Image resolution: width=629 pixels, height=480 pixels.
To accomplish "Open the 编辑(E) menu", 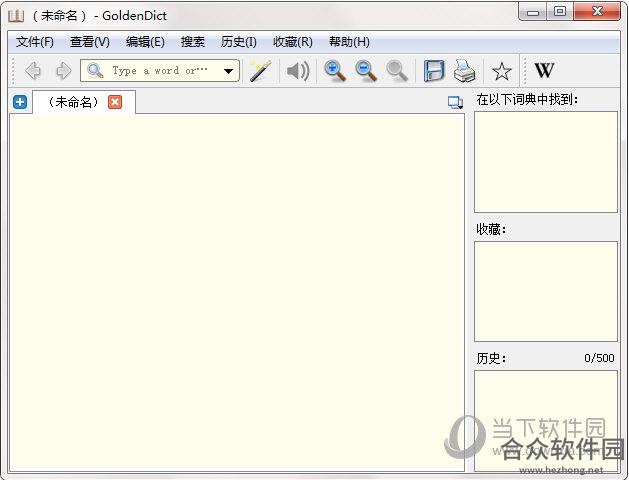I will (145, 42).
